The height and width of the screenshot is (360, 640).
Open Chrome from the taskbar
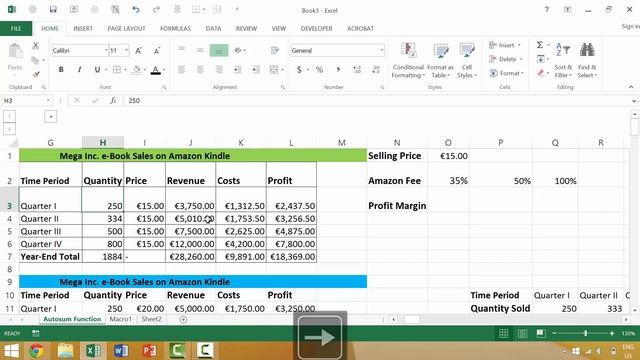[36, 351]
